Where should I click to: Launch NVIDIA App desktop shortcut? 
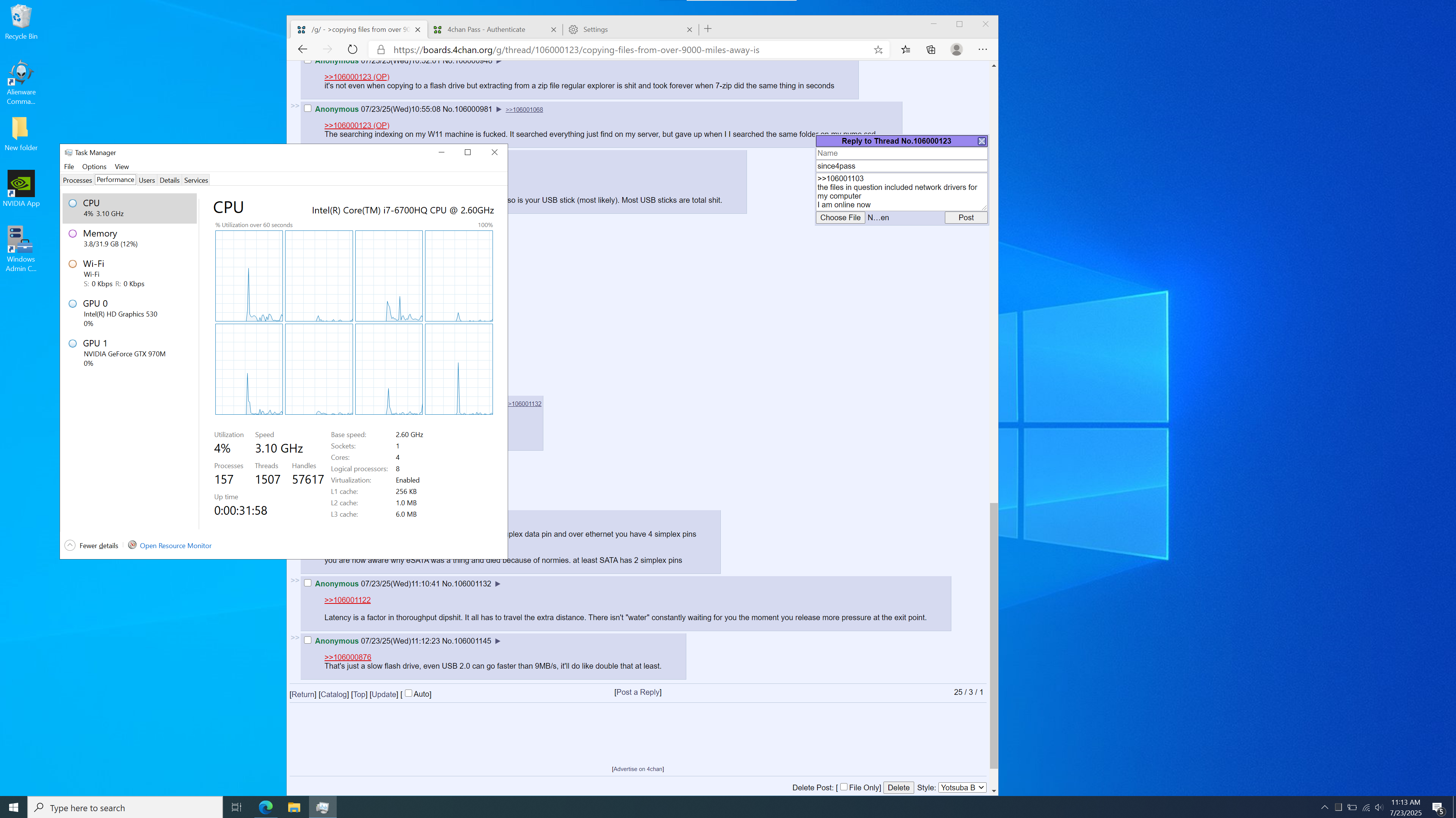[21, 189]
